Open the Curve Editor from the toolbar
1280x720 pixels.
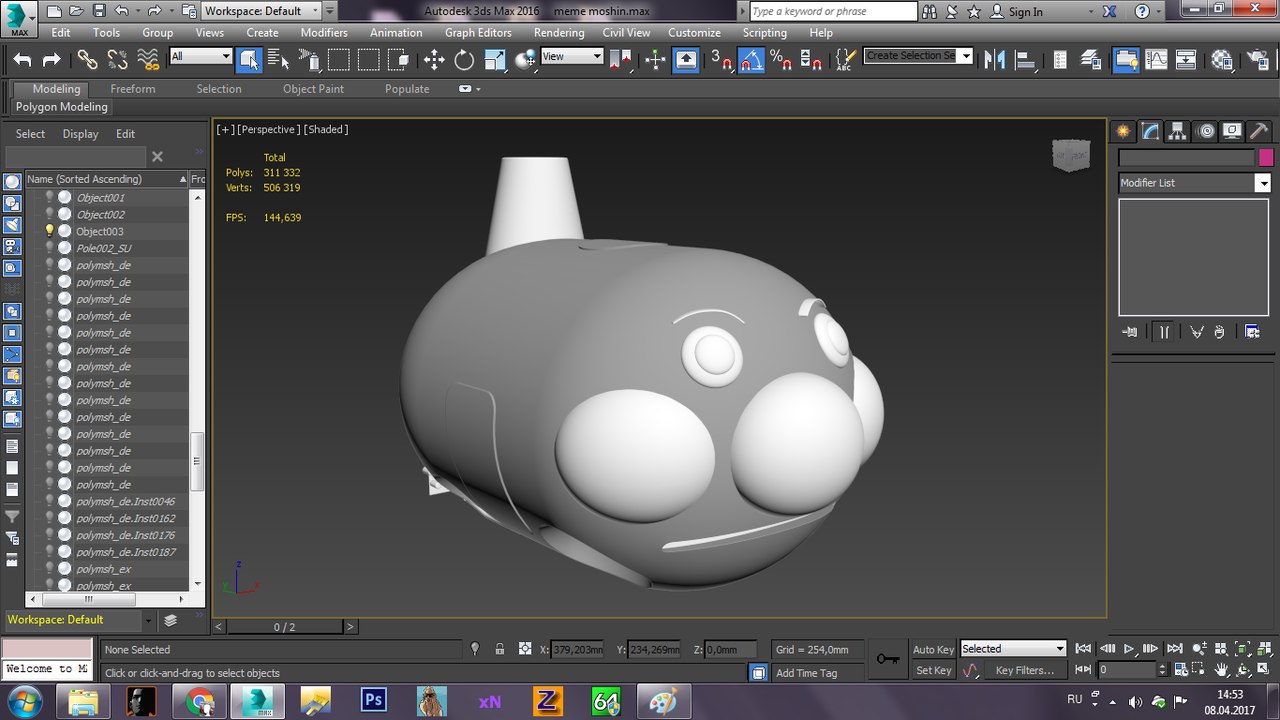pos(1156,60)
